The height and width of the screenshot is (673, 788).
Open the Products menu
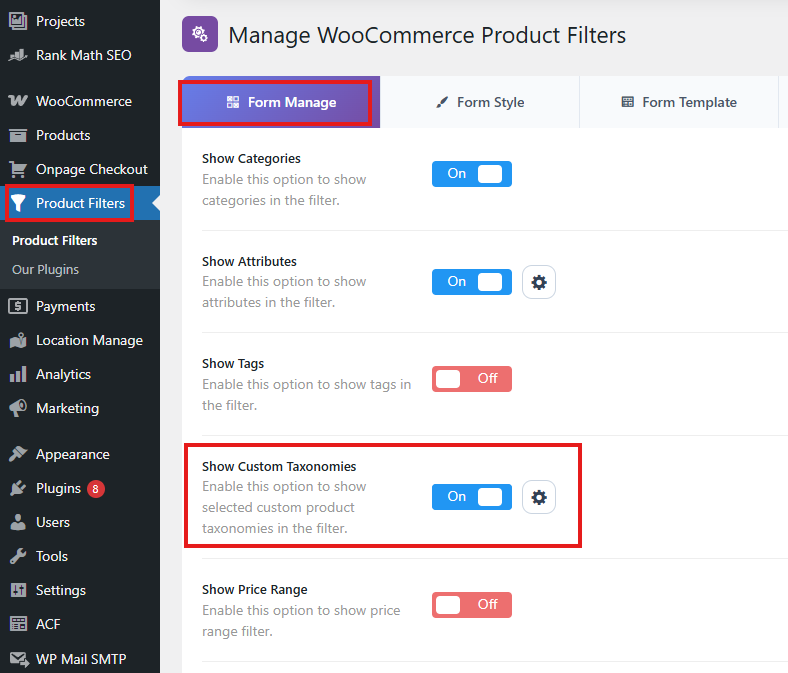click(80, 135)
